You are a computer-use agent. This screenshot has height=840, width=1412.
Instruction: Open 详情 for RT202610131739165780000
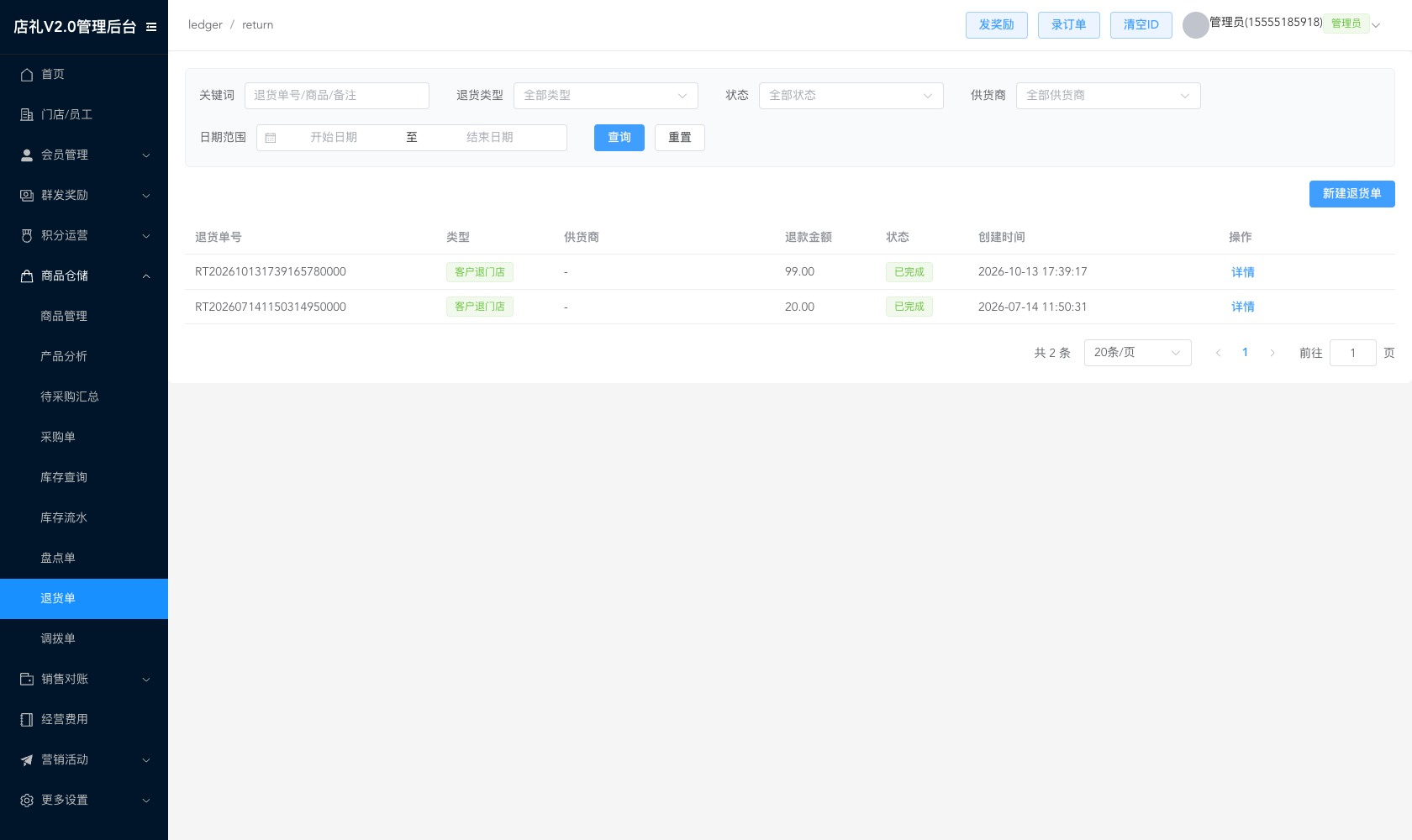click(x=1243, y=272)
